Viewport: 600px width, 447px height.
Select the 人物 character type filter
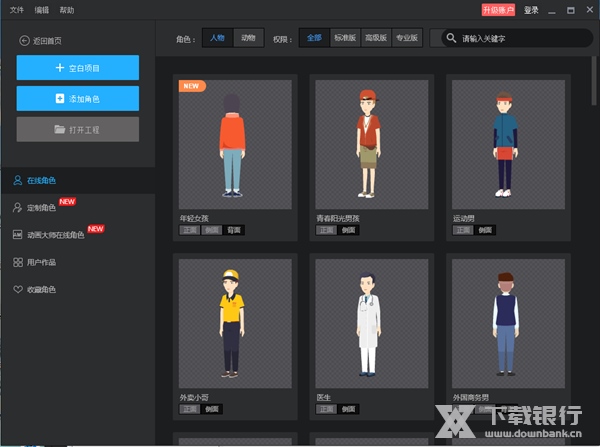[x=217, y=38]
